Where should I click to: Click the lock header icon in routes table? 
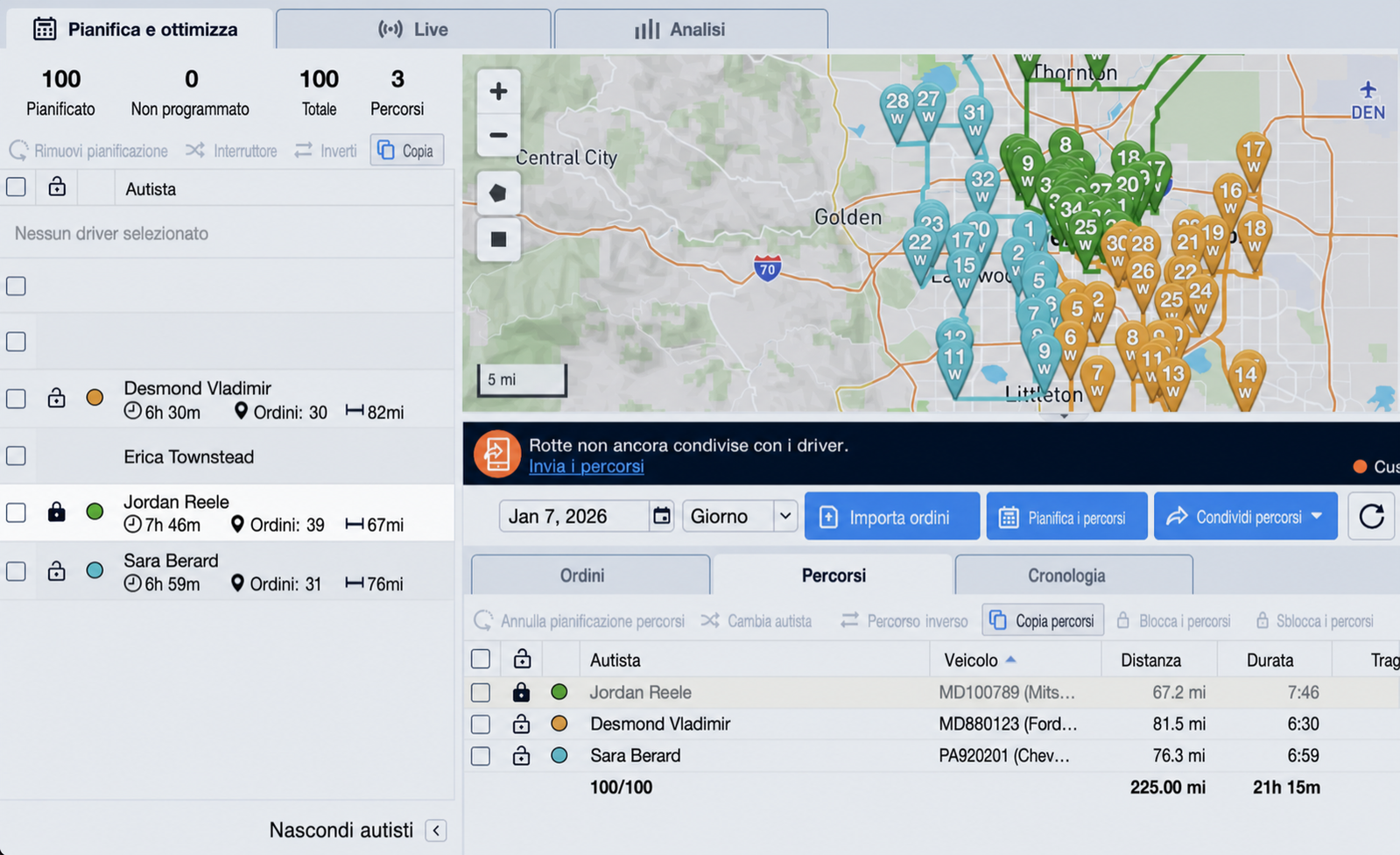(x=522, y=659)
